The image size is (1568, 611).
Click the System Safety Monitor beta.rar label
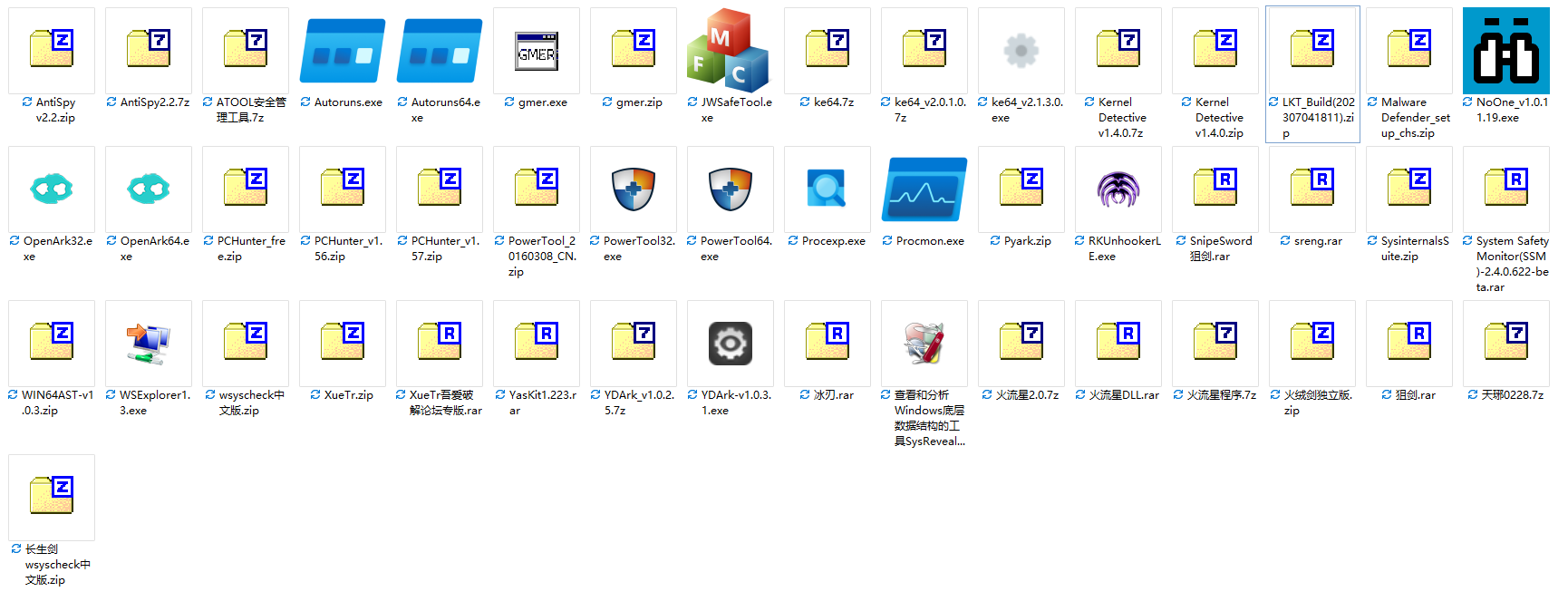pos(1512,264)
